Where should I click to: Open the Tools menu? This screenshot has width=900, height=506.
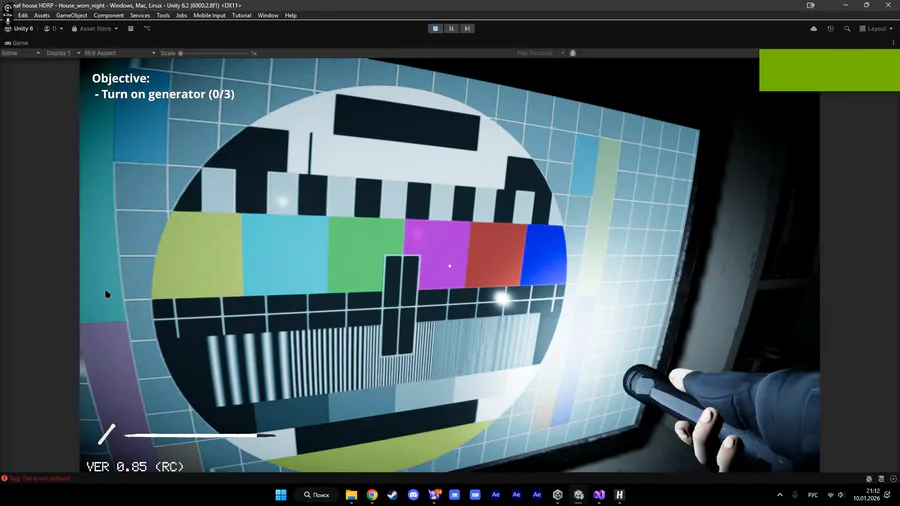(x=163, y=15)
